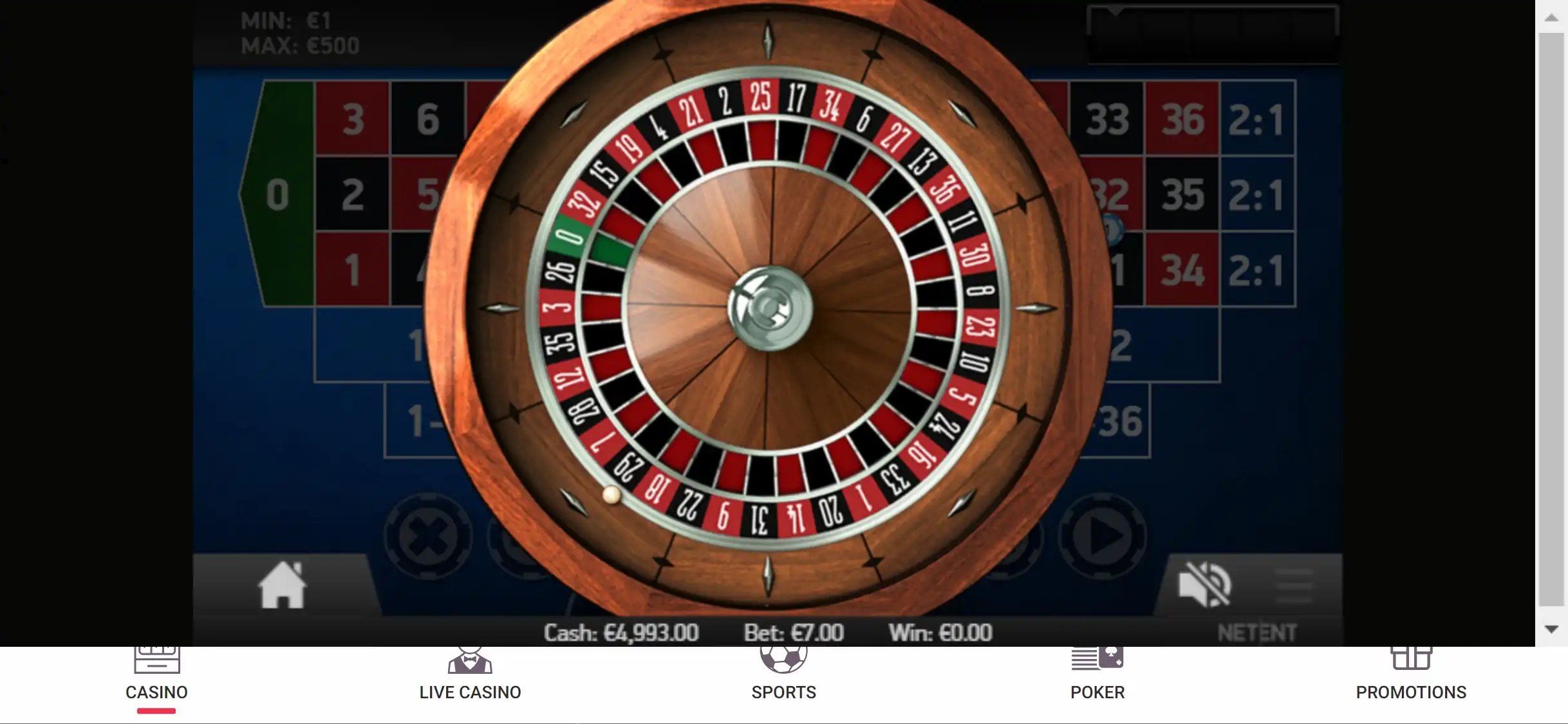Bet on black number 35
1568x724 pixels.
click(x=1182, y=194)
